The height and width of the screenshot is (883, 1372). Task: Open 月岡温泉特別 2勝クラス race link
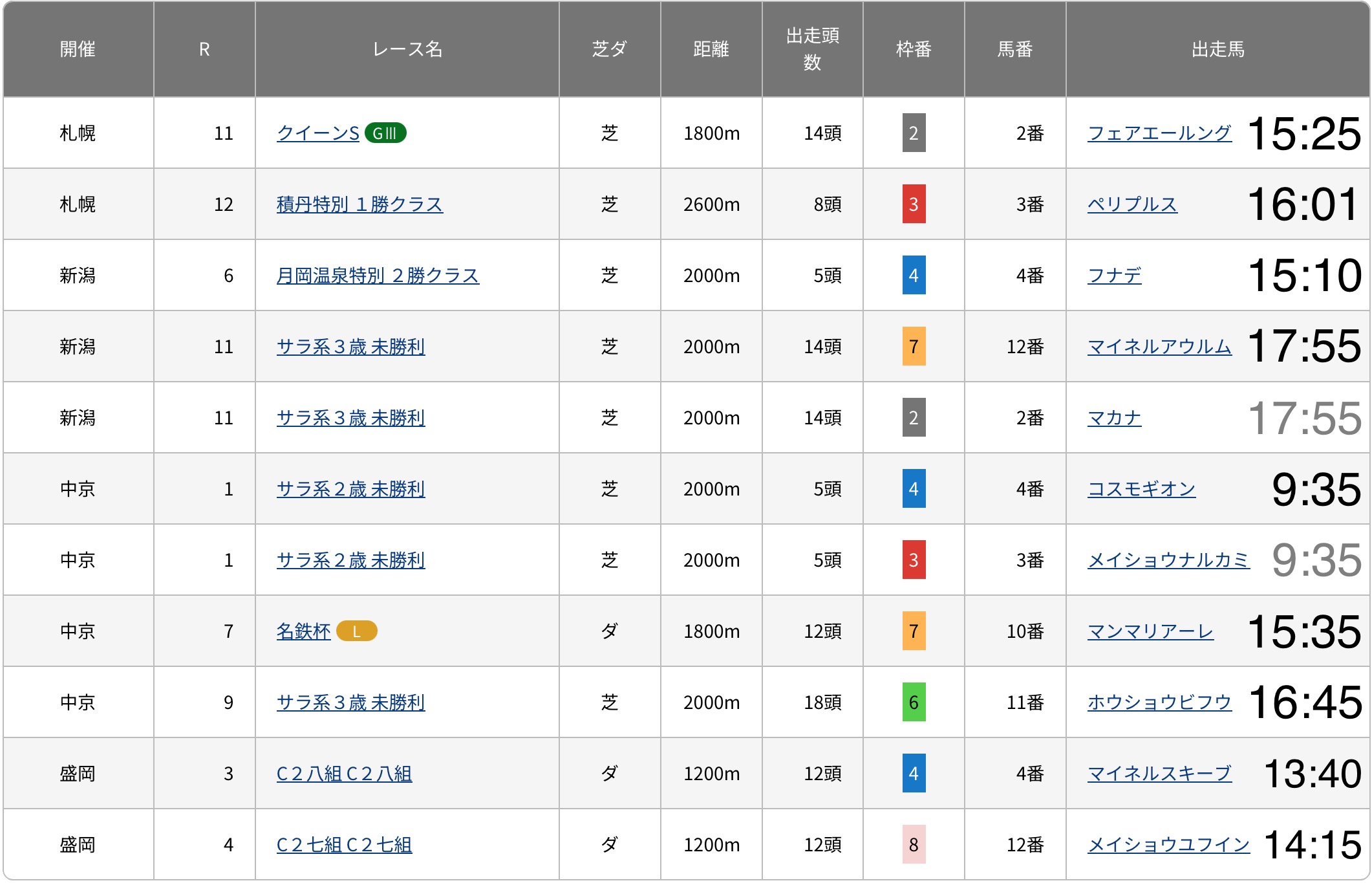pos(378,276)
